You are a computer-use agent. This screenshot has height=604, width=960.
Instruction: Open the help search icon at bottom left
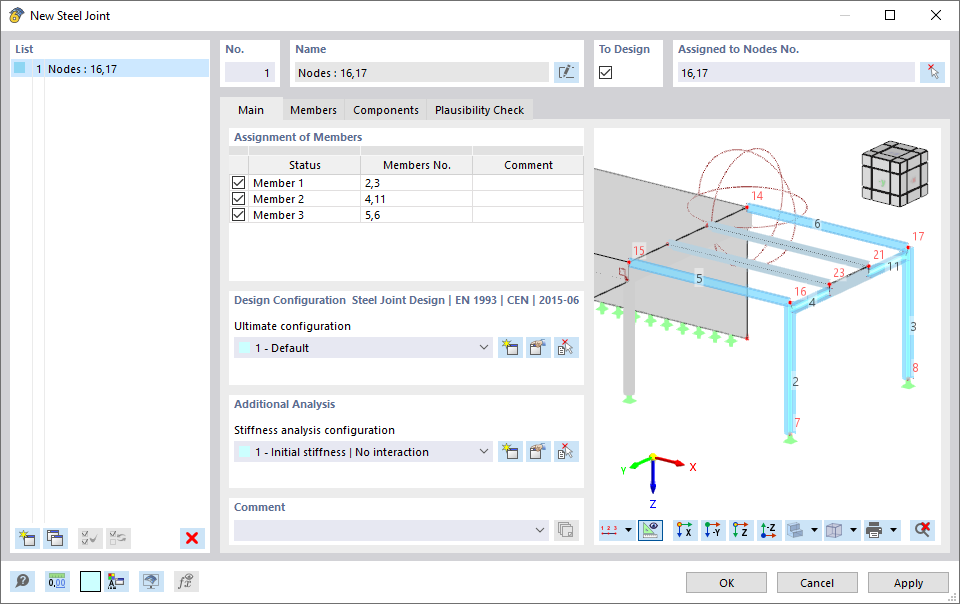coord(23,581)
